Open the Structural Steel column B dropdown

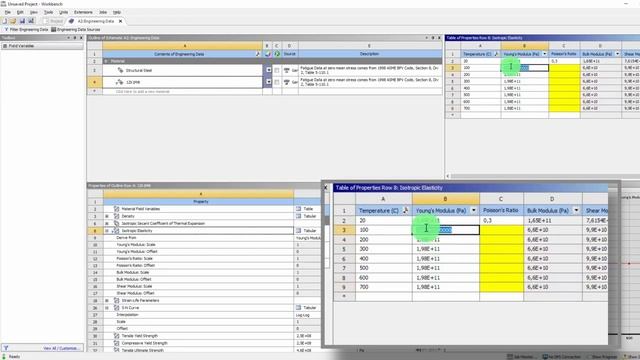click(269, 70)
